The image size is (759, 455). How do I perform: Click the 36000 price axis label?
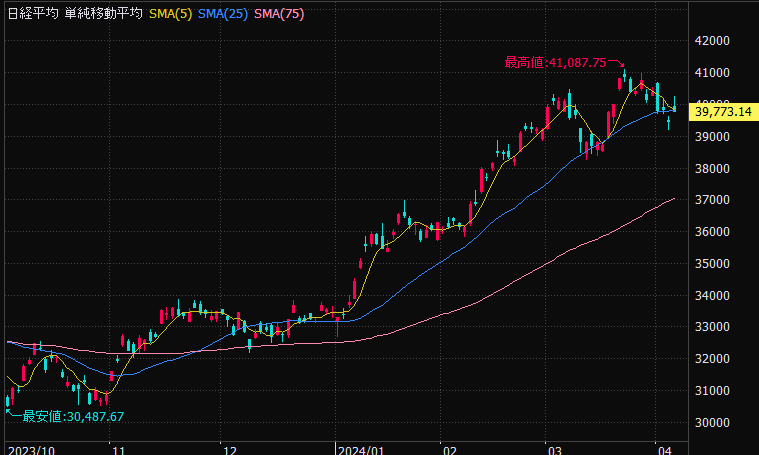712,231
